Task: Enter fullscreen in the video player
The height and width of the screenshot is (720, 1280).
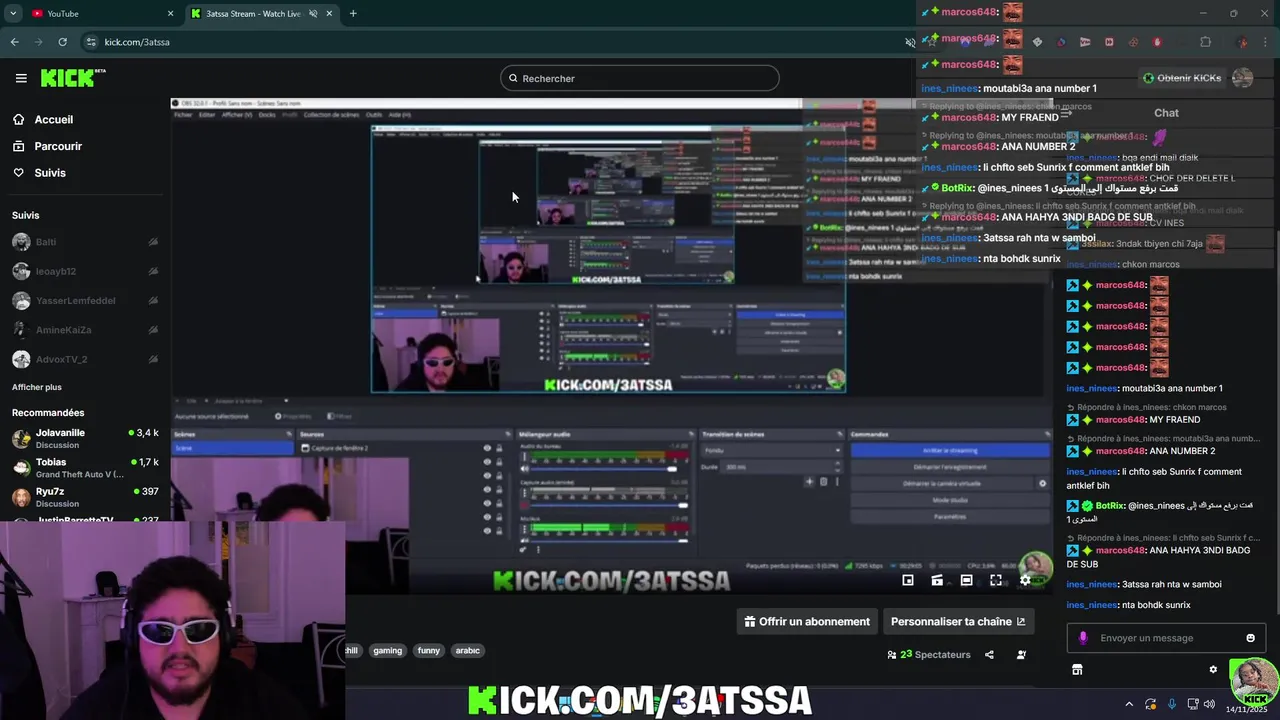Action: point(996,580)
